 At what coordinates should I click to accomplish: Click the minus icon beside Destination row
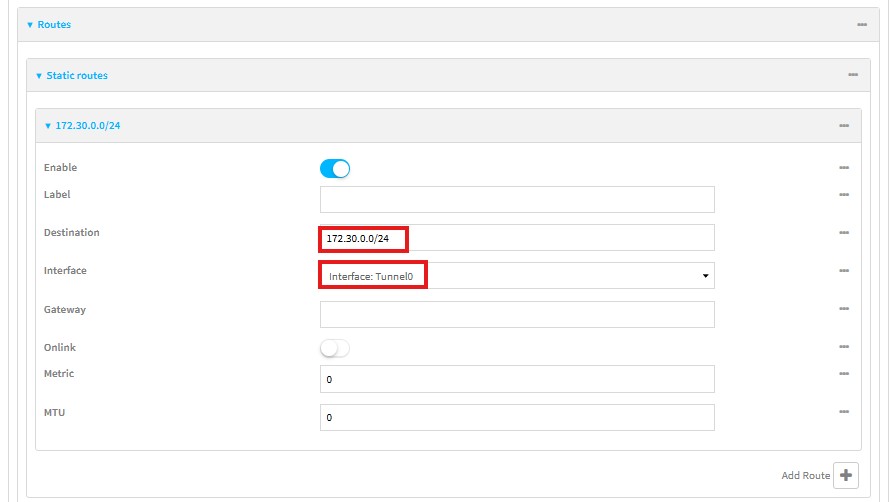pos(843,233)
